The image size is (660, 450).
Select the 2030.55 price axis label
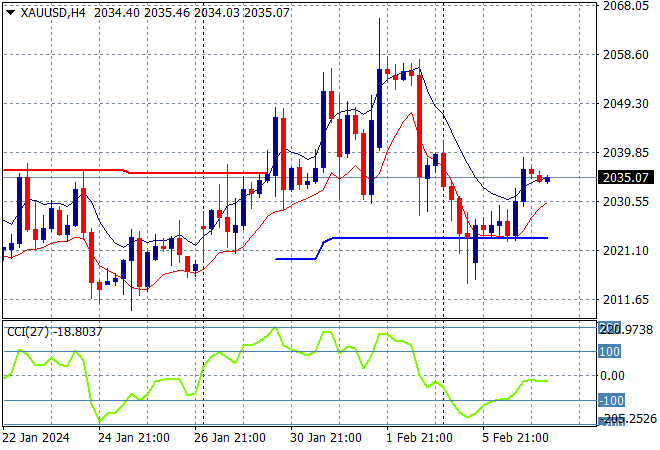[x=626, y=202]
